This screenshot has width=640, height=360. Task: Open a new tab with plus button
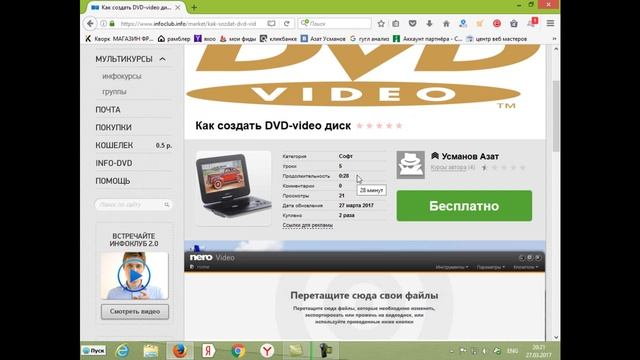coord(194,7)
